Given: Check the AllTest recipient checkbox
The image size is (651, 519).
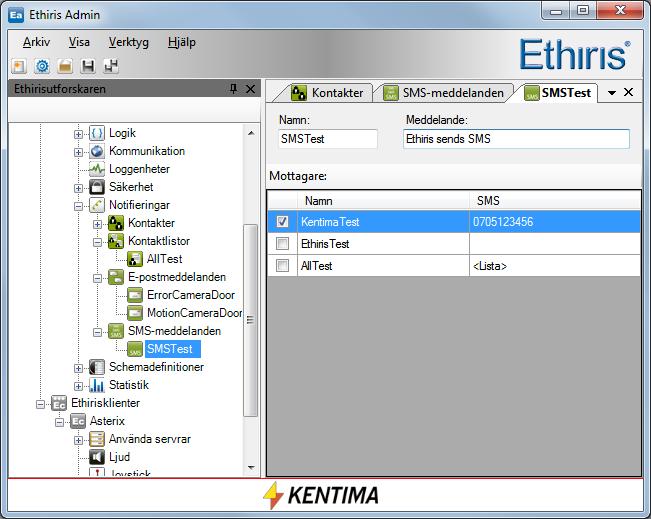Looking at the screenshot, I should point(282,265).
